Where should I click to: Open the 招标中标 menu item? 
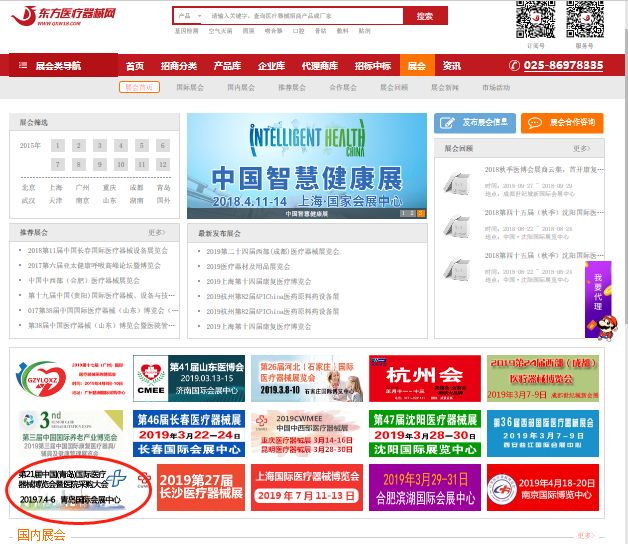point(373,66)
